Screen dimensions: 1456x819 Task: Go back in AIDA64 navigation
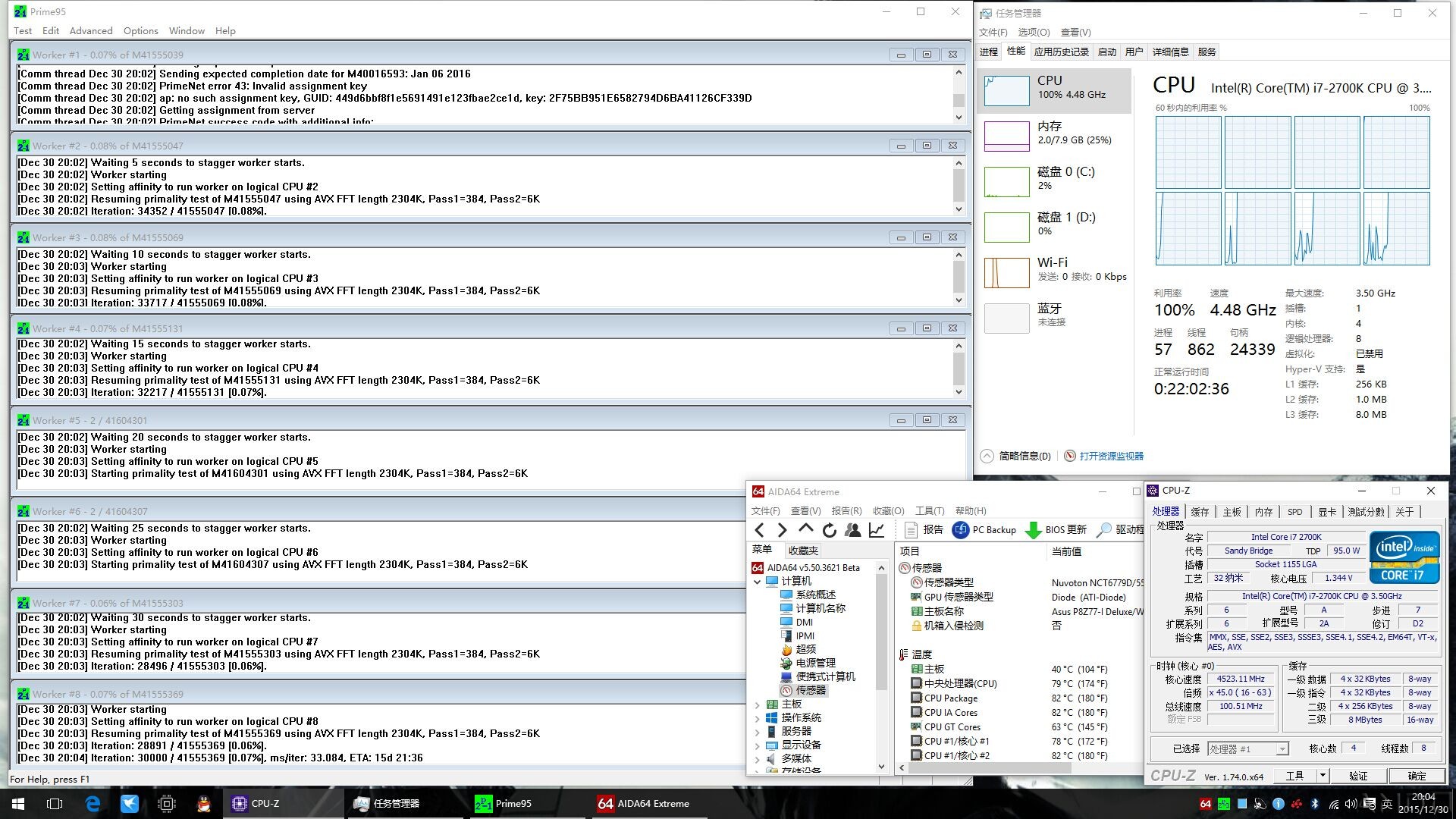click(x=760, y=530)
